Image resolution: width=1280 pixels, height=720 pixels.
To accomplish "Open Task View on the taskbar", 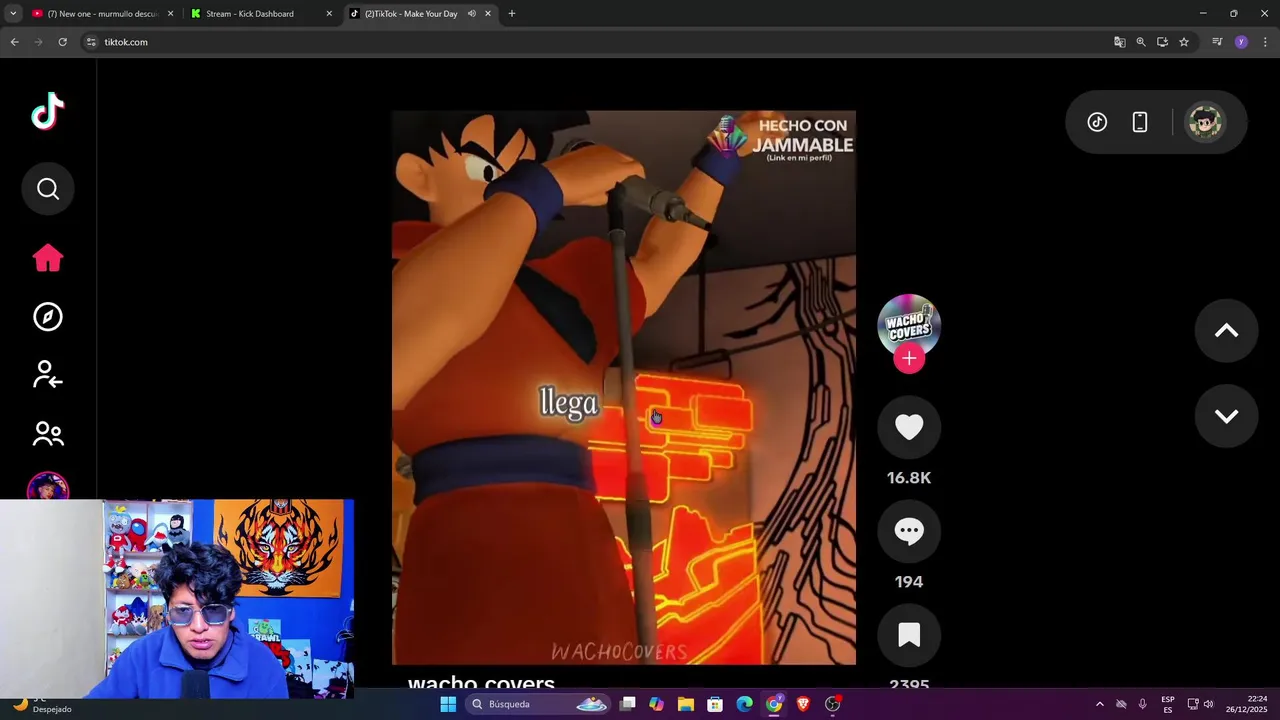I will click(x=627, y=704).
